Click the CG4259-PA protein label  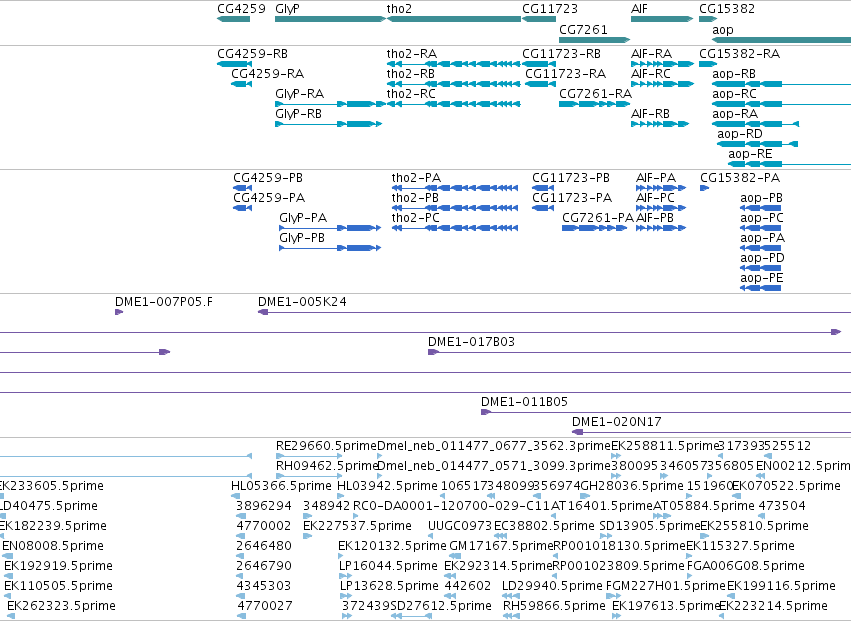[269, 198]
